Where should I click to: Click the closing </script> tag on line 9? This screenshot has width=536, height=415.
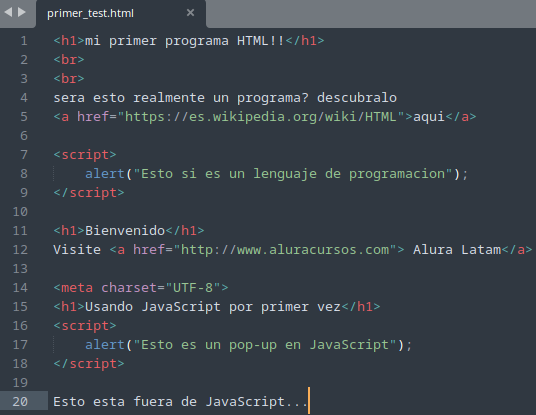[89, 193]
